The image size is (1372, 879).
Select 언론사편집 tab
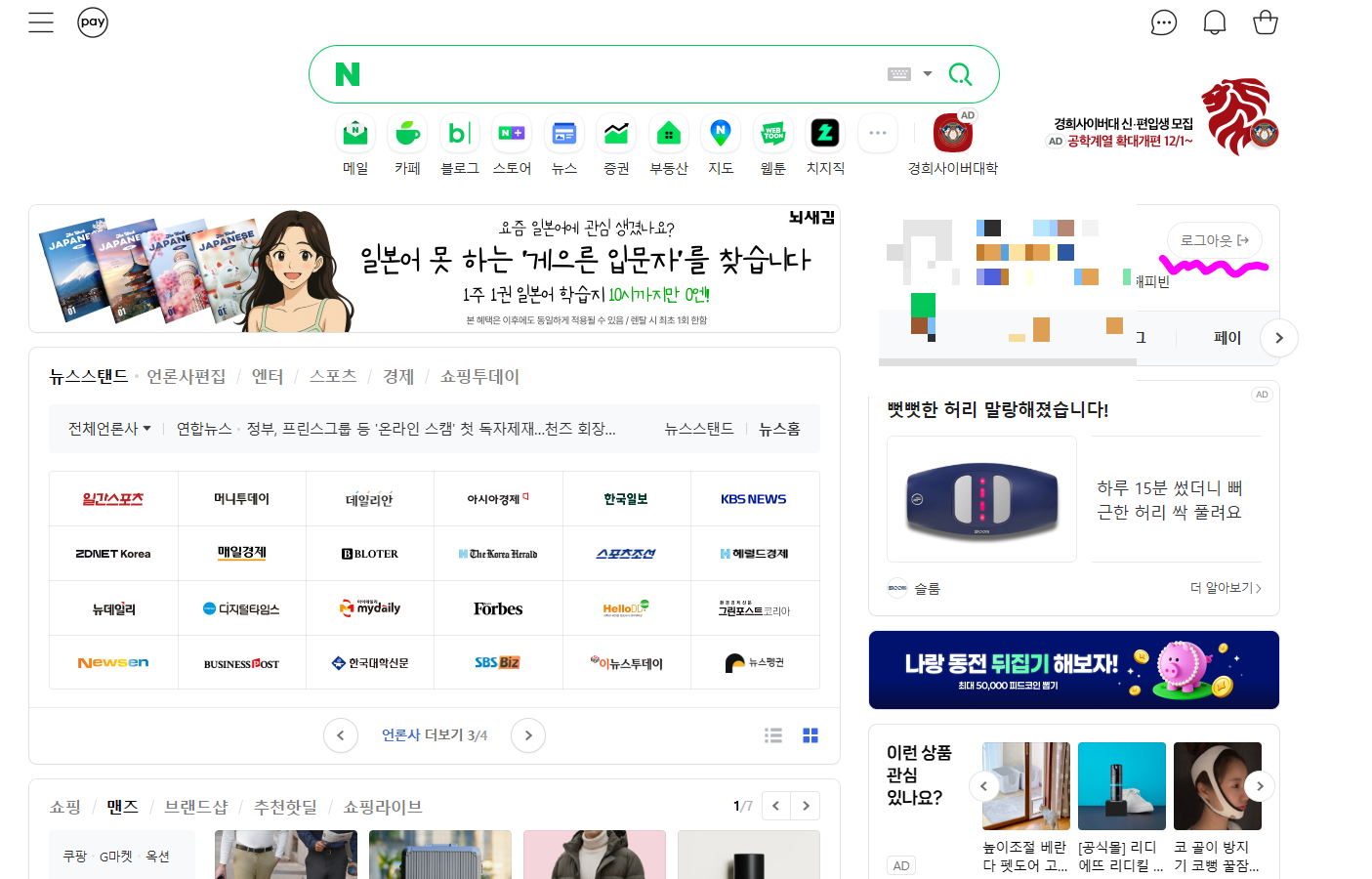click(187, 376)
